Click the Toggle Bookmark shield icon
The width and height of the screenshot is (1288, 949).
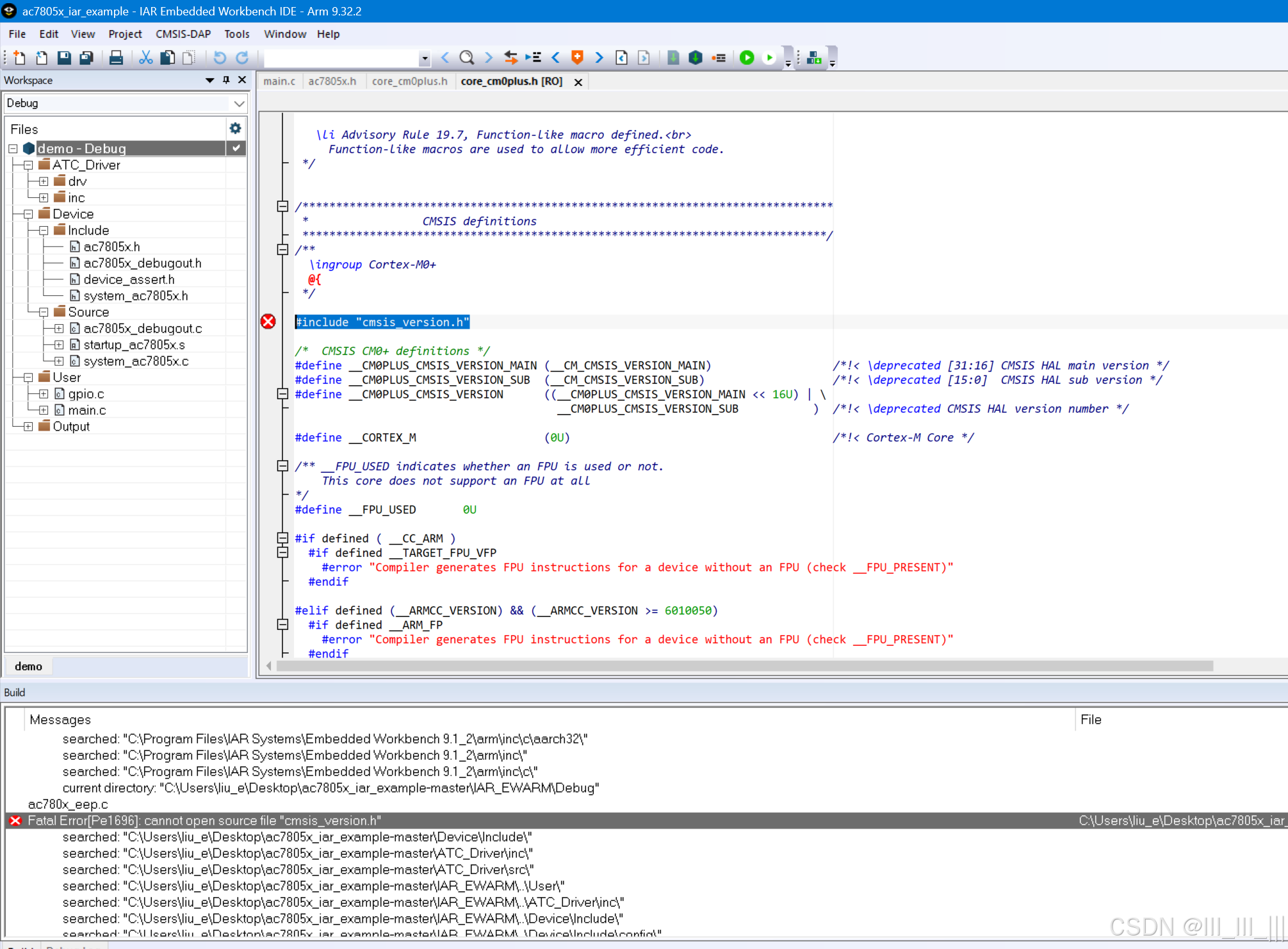tap(577, 58)
